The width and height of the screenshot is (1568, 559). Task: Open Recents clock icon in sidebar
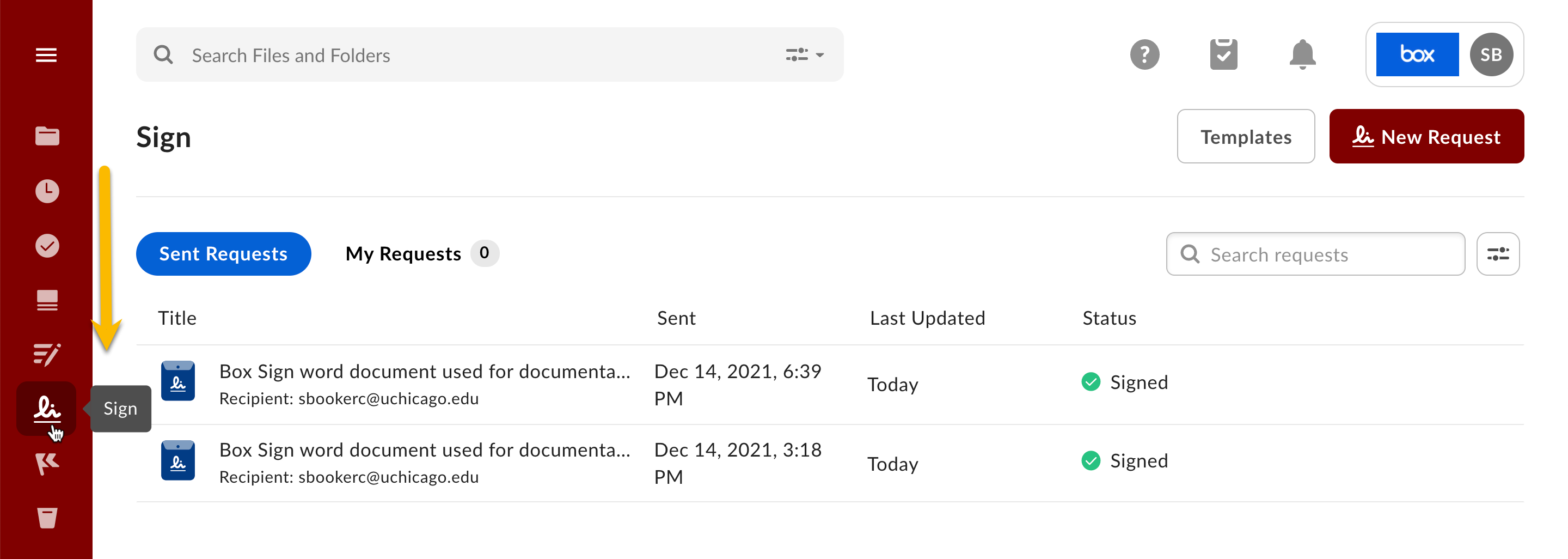tap(47, 191)
